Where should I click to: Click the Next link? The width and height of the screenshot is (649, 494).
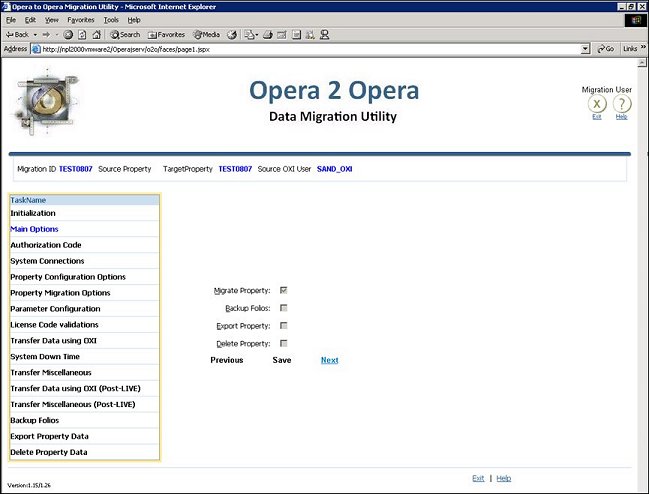(329, 360)
